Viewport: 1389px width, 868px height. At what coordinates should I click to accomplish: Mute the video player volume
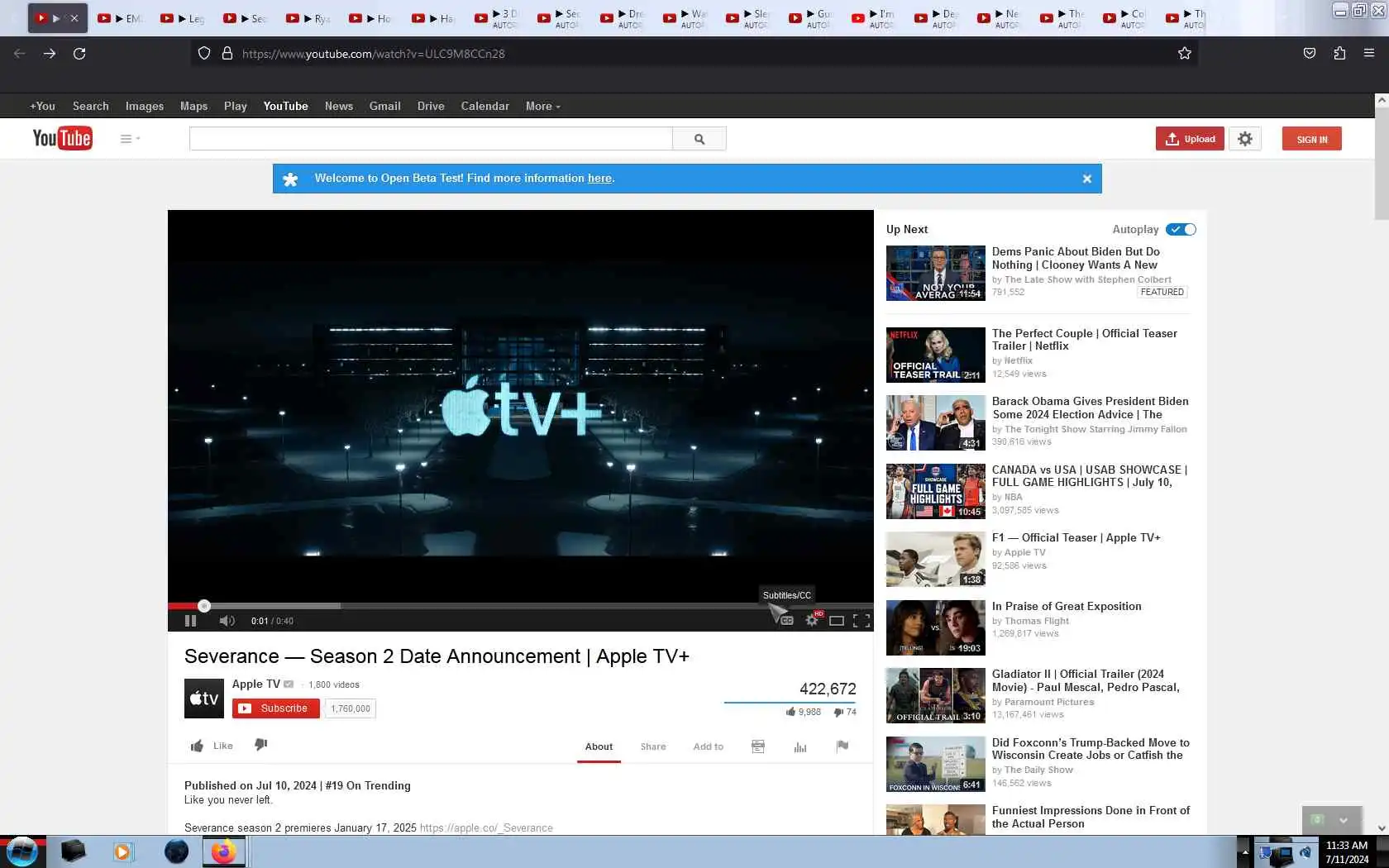tap(227, 621)
